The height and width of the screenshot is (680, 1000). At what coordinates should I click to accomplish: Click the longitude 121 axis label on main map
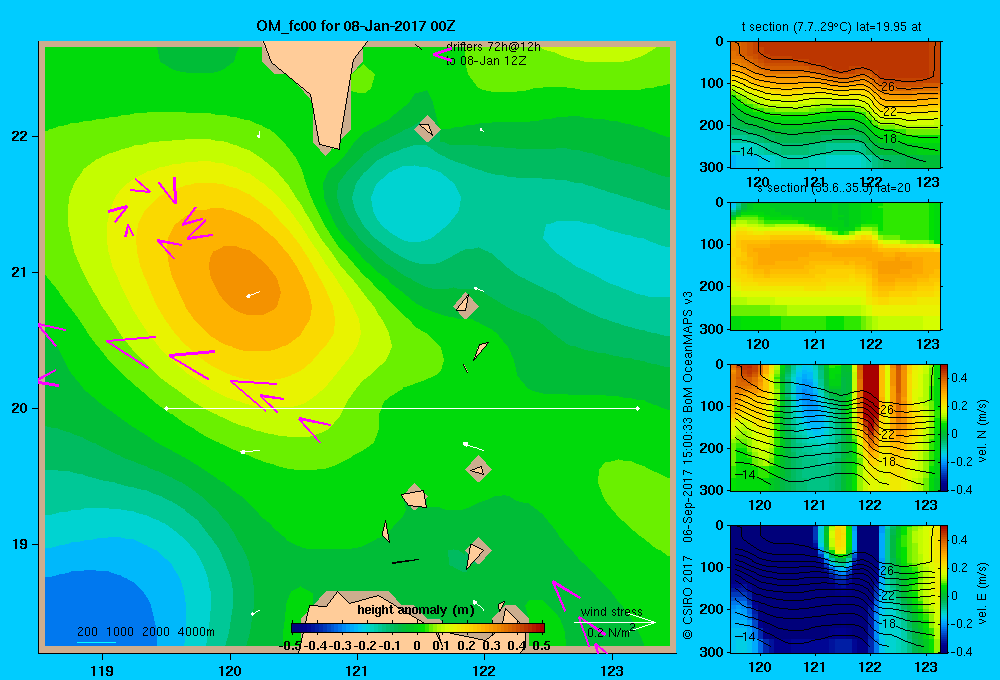pos(357,670)
